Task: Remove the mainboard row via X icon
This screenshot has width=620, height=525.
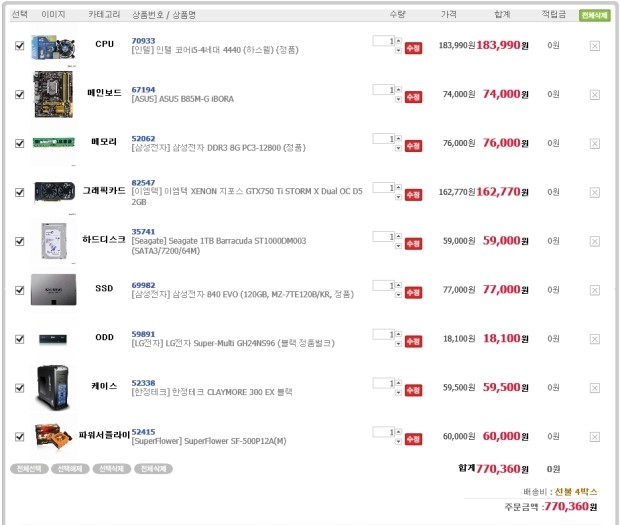Action: (595, 95)
